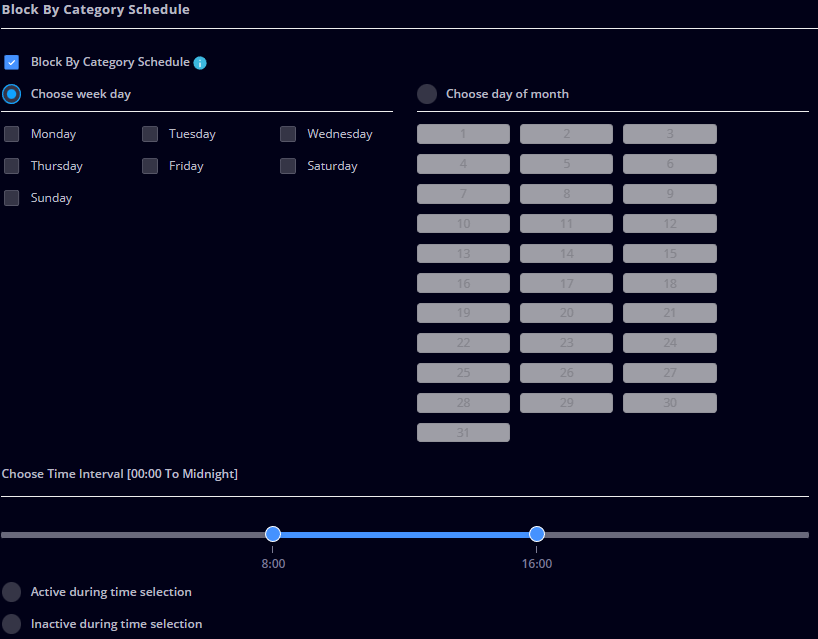Choose the 18 day button
Screen dimensions: 818x639
(x=670, y=283)
